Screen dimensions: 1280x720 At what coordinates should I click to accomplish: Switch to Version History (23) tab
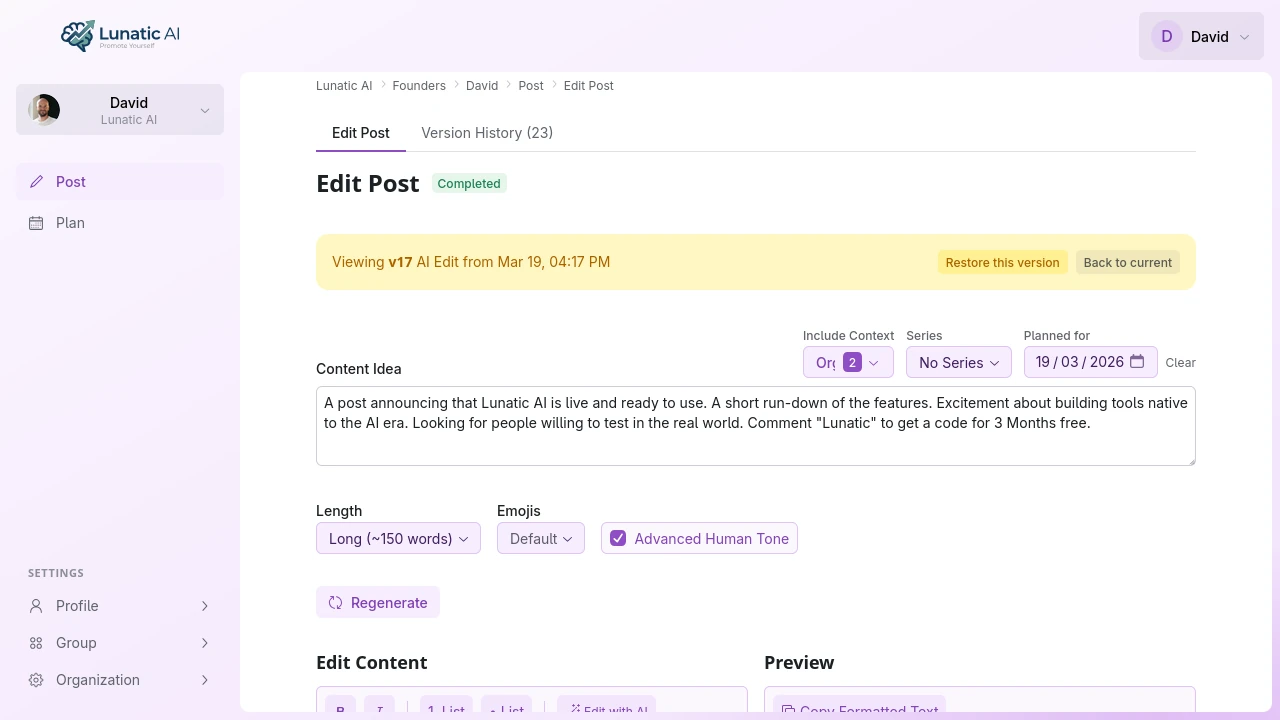point(487,132)
